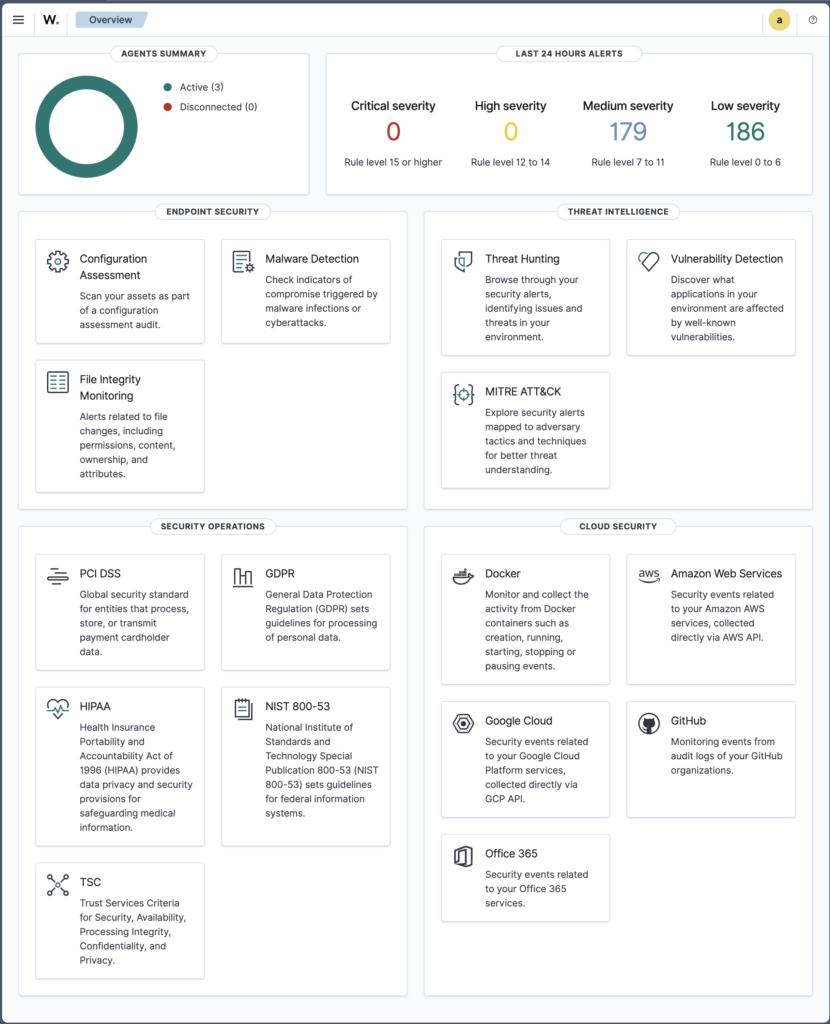Click the Threat Hunting shield icon
Screen dimensions: 830x1024
click(463, 261)
